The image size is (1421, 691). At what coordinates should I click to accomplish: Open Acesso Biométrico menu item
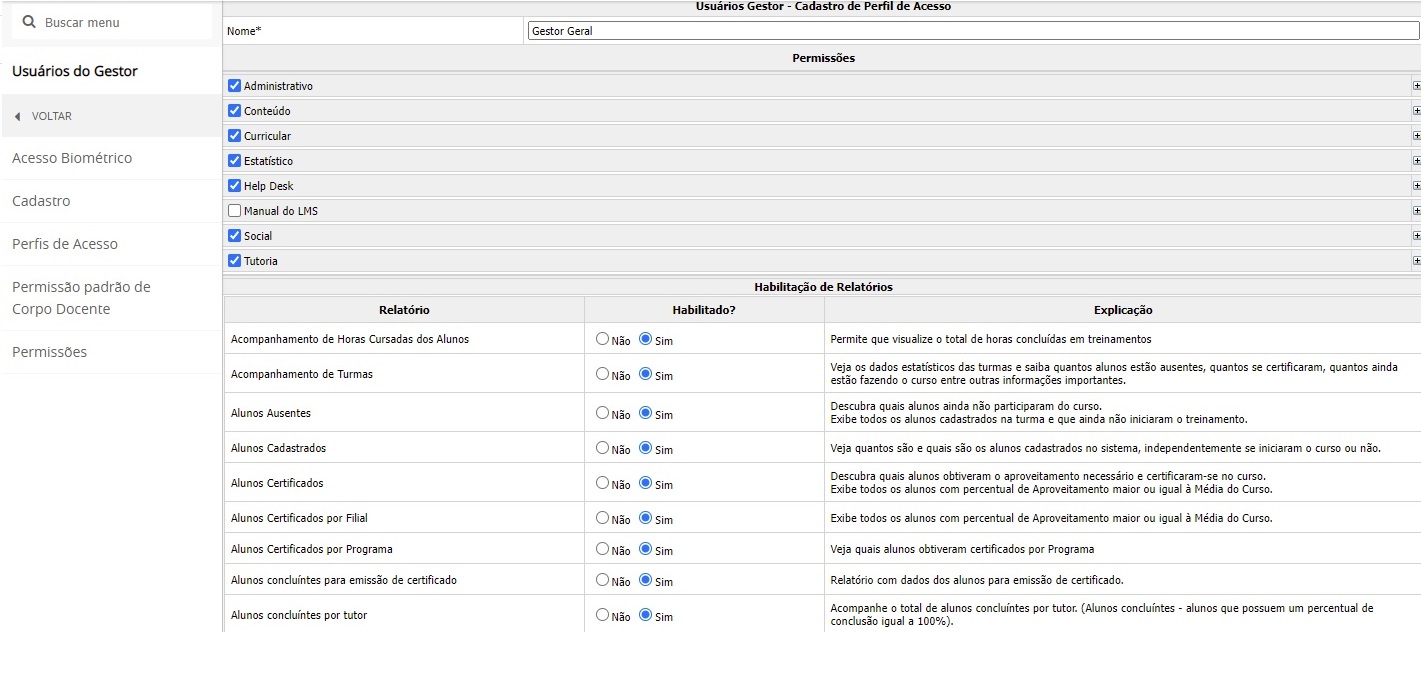tap(72, 158)
